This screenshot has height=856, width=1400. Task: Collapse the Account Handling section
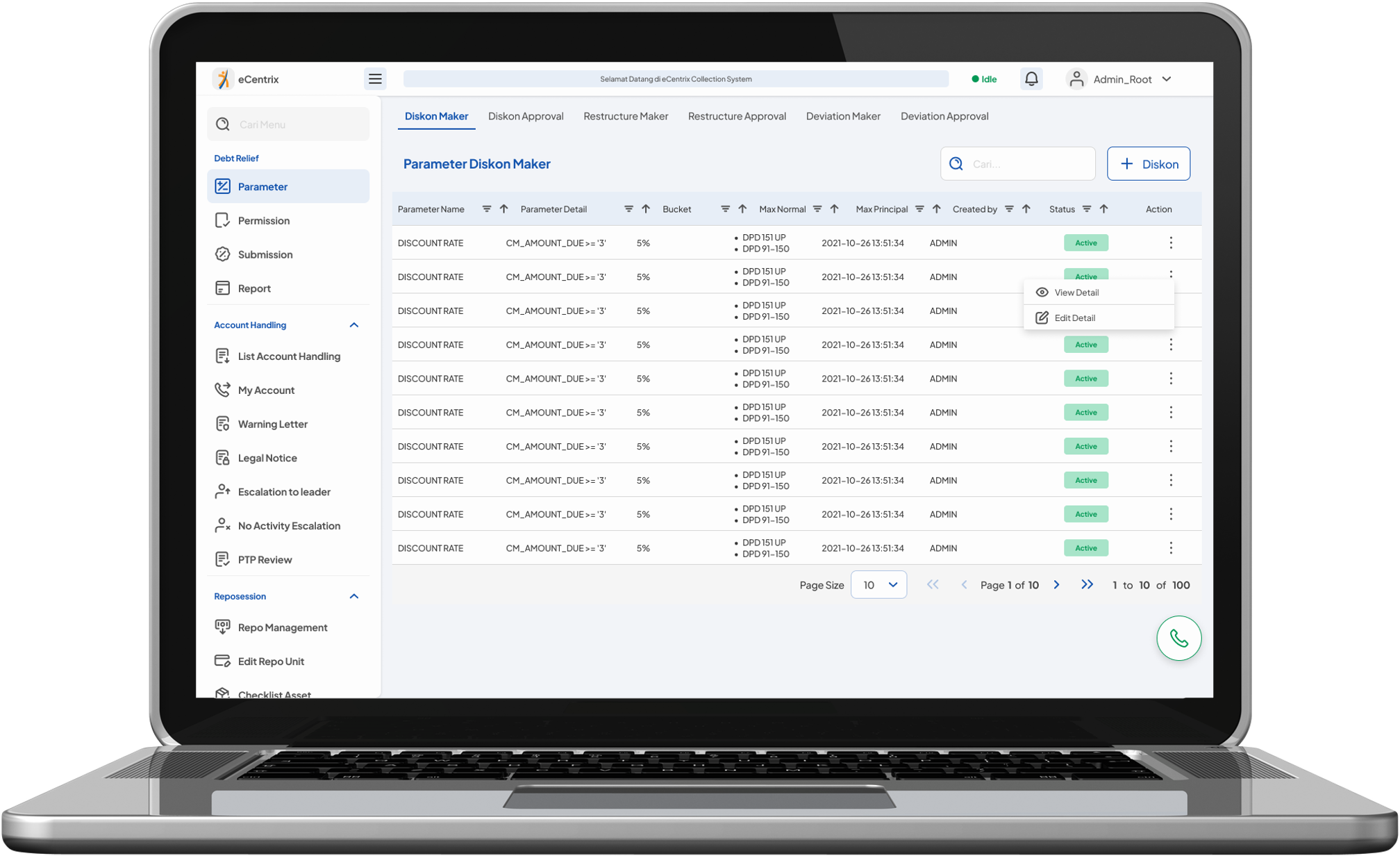coord(353,325)
